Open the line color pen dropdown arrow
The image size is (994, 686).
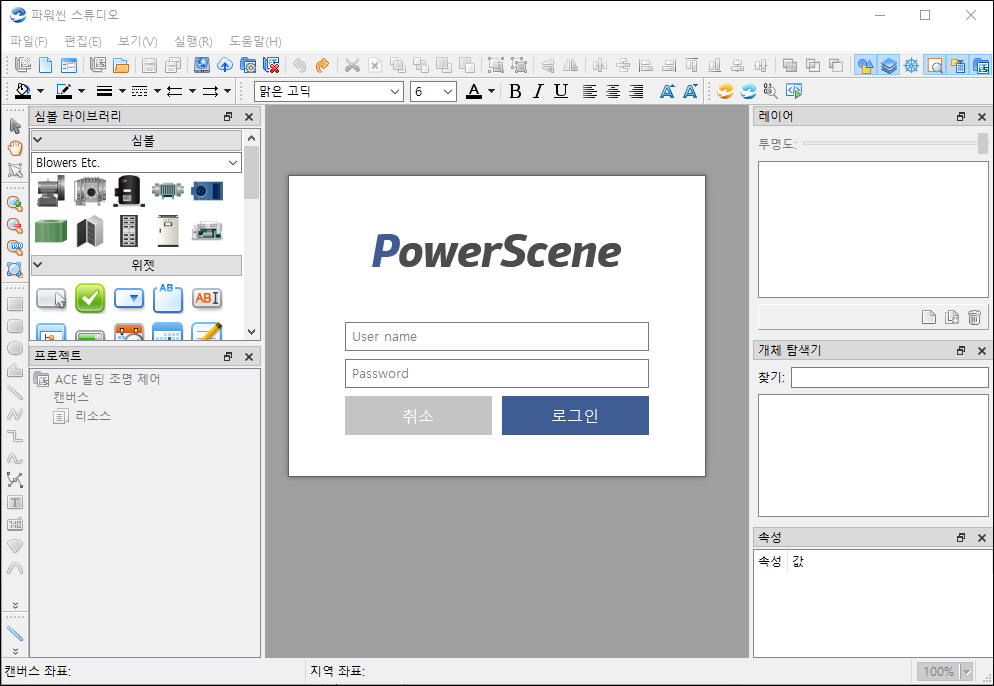coord(81,91)
